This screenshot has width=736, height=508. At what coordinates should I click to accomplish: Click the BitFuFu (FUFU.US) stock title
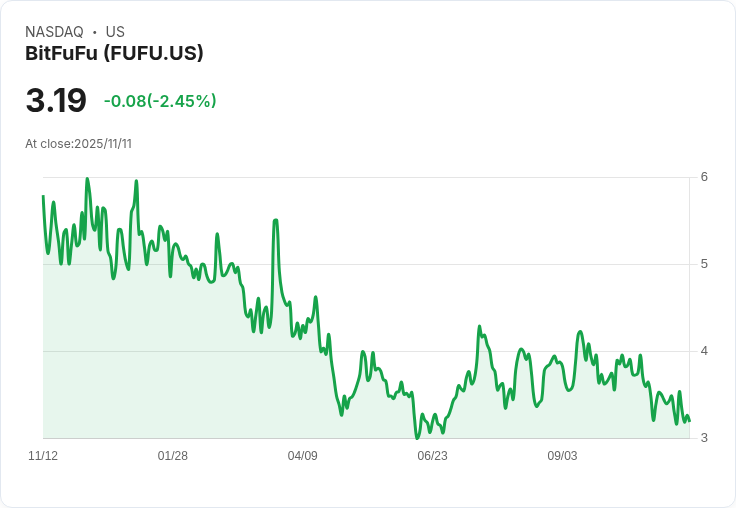(x=114, y=53)
